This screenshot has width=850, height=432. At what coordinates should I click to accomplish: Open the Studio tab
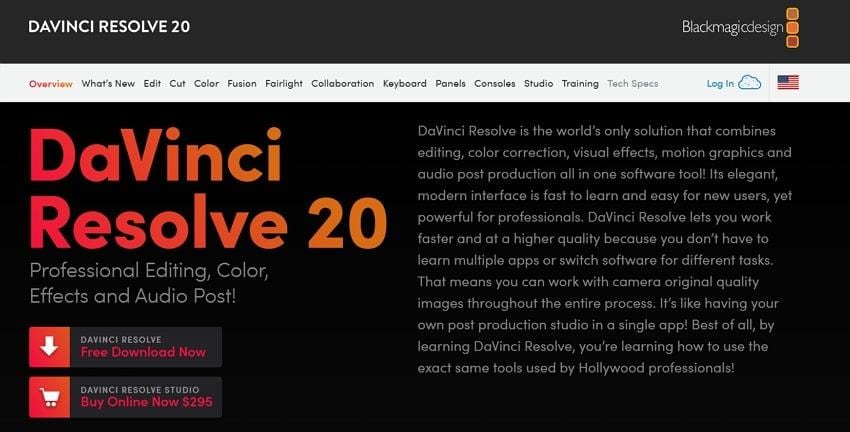[538, 83]
